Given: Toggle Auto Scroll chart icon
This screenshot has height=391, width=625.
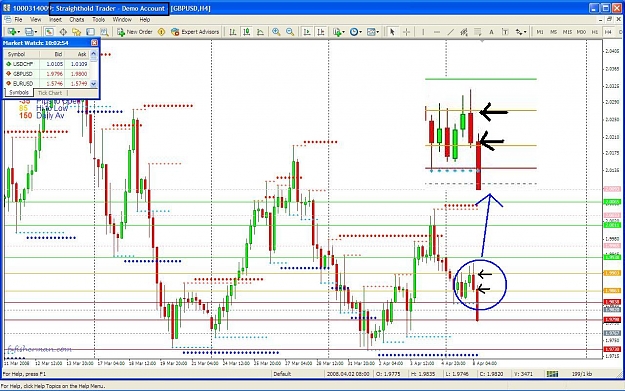Looking at the screenshot, I should click(x=307, y=32).
